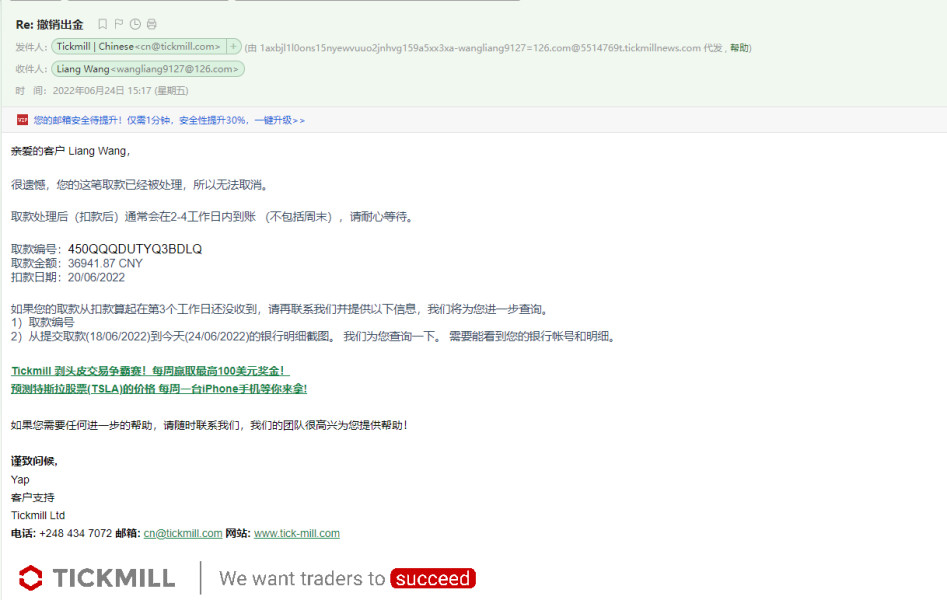Print the email using the printer icon
The image size is (947, 600).
point(152,24)
